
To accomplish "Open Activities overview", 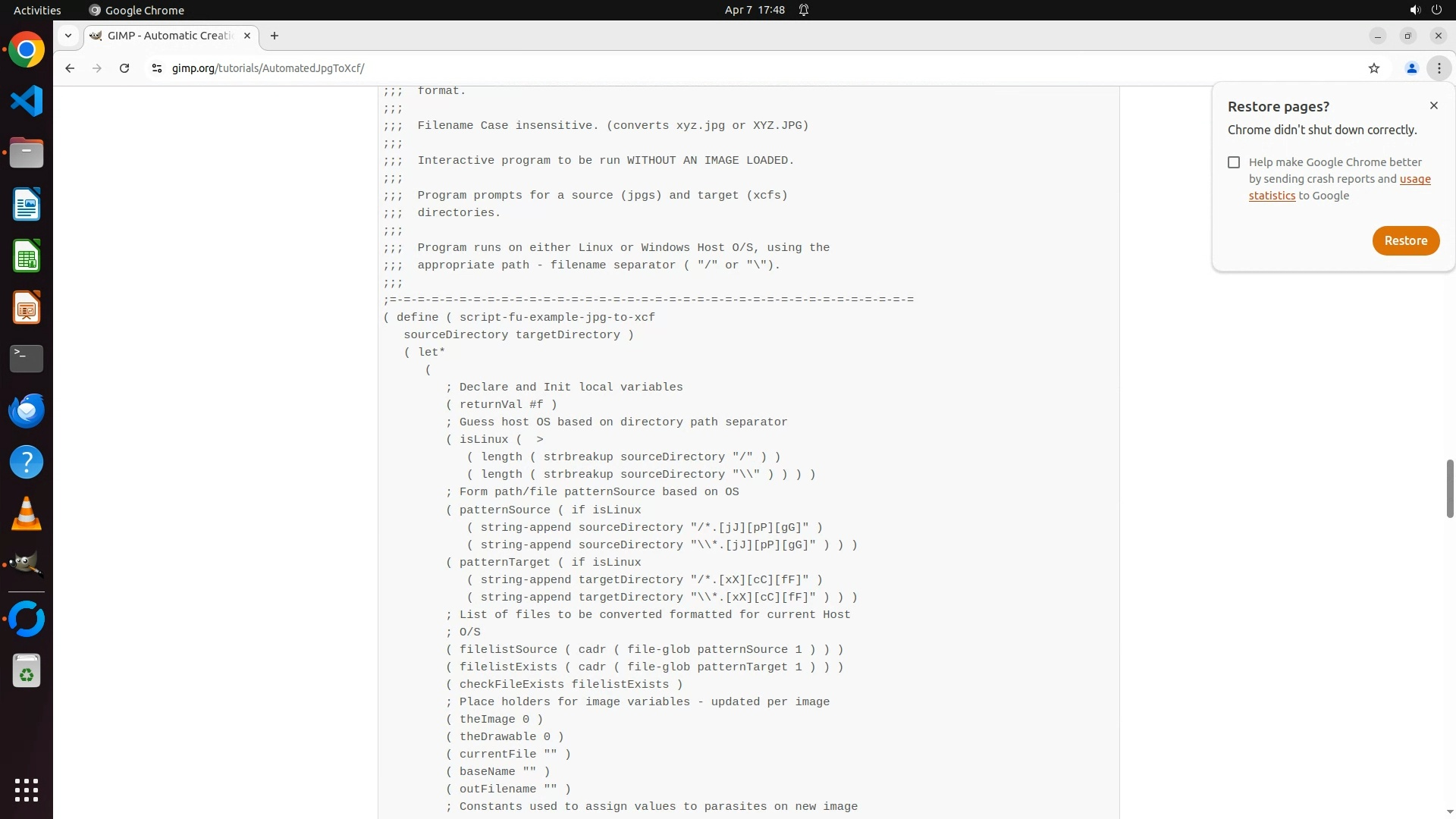I will [37, 10].
